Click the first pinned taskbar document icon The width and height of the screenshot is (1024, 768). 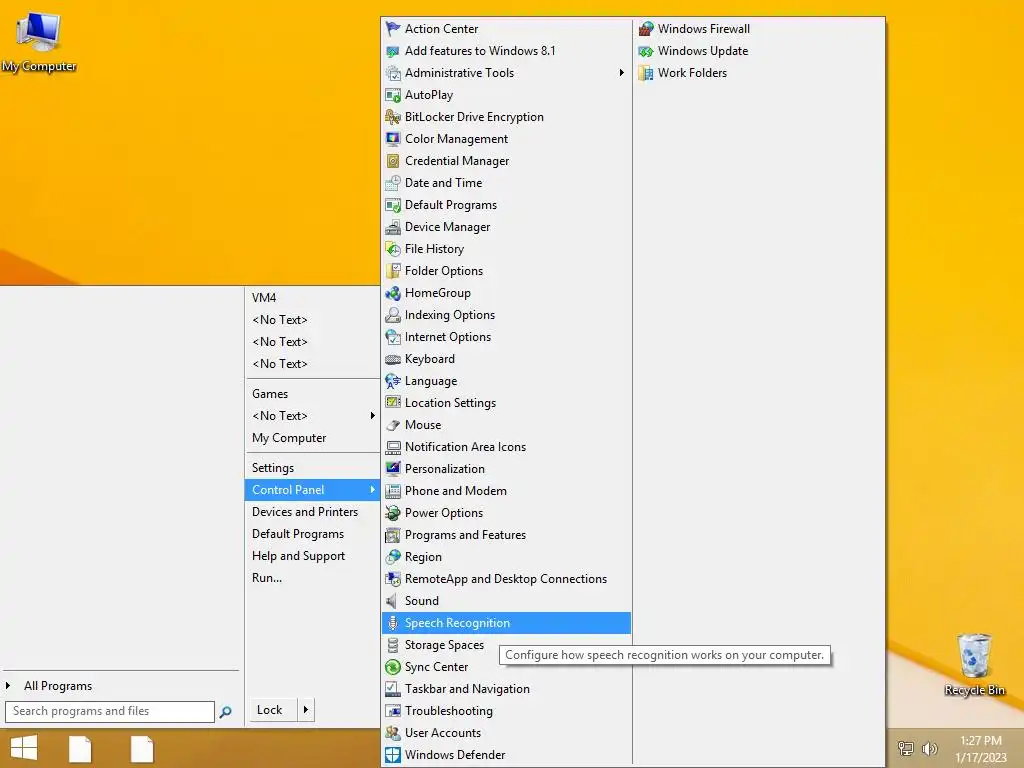click(80, 749)
